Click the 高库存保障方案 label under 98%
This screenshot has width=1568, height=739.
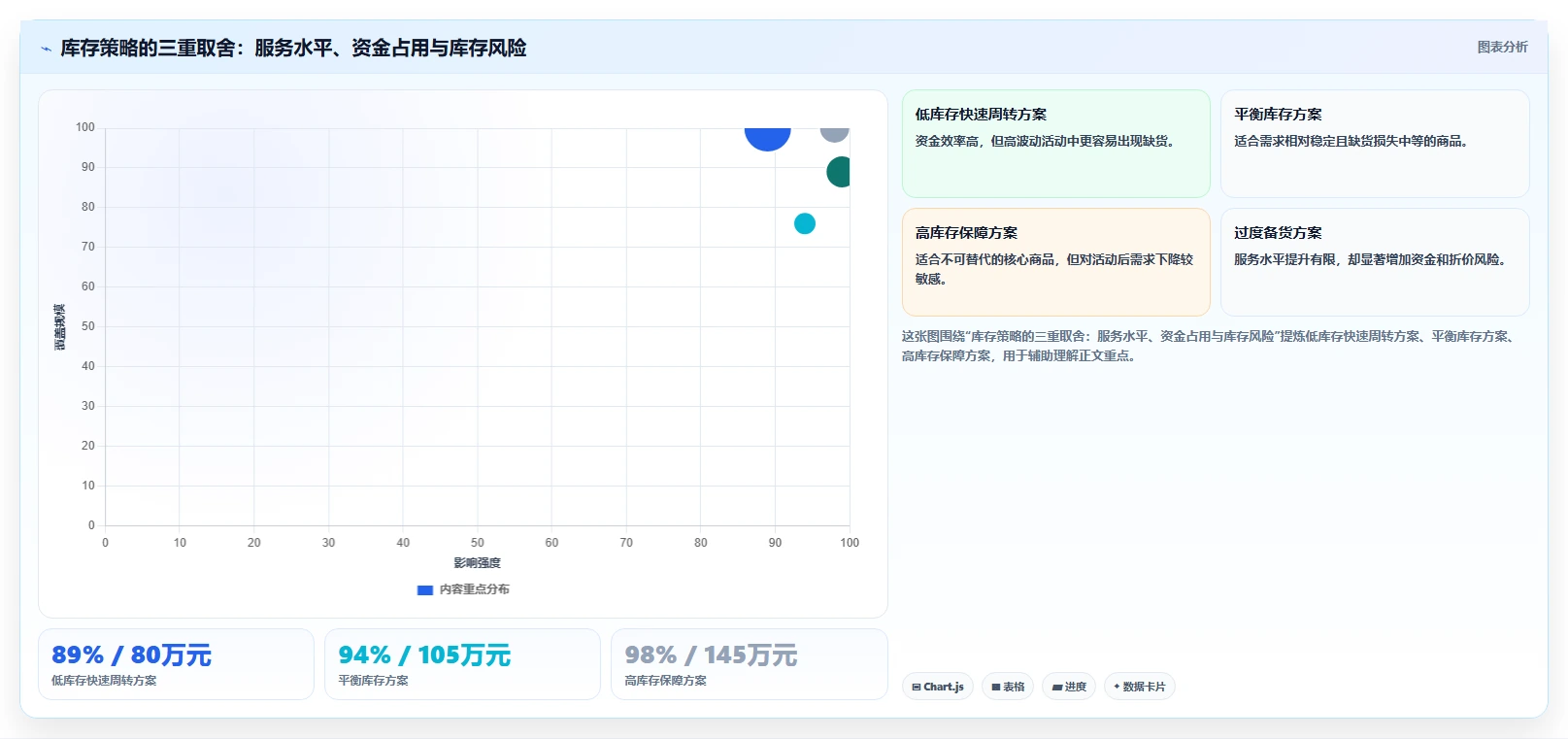pyautogui.click(x=666, y=681)
